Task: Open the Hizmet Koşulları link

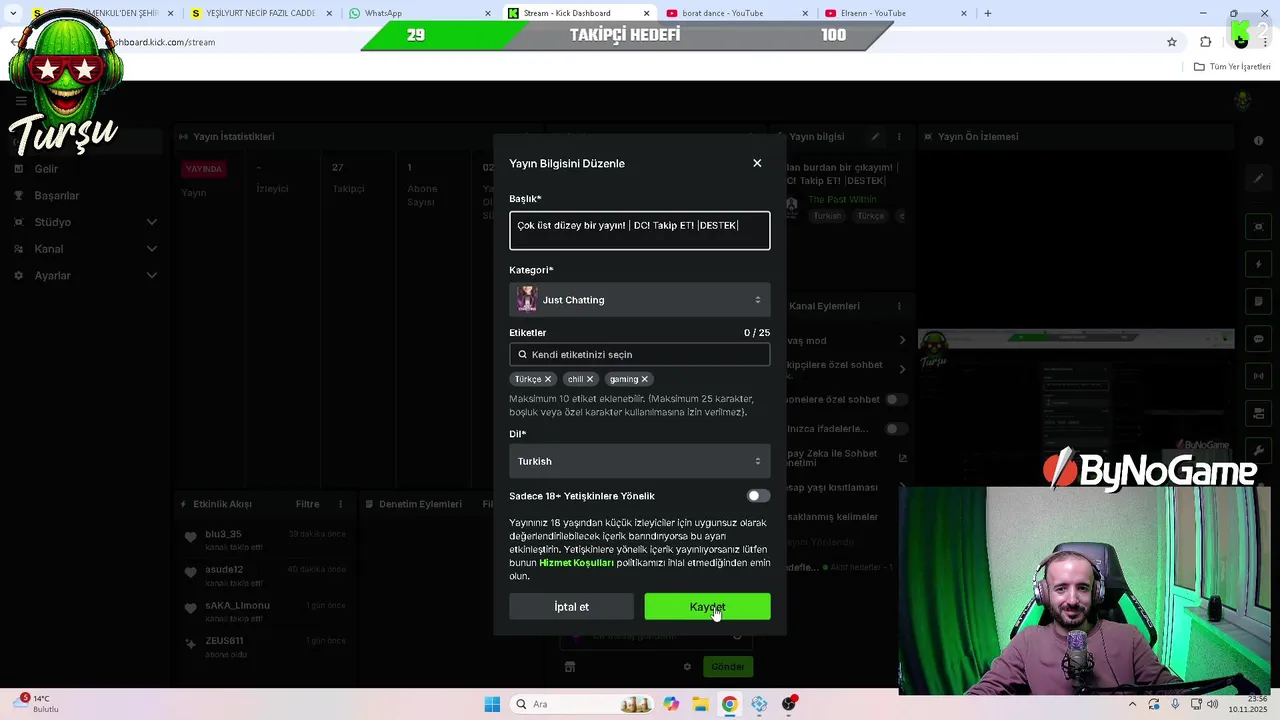Action: [x=576, y=563]
